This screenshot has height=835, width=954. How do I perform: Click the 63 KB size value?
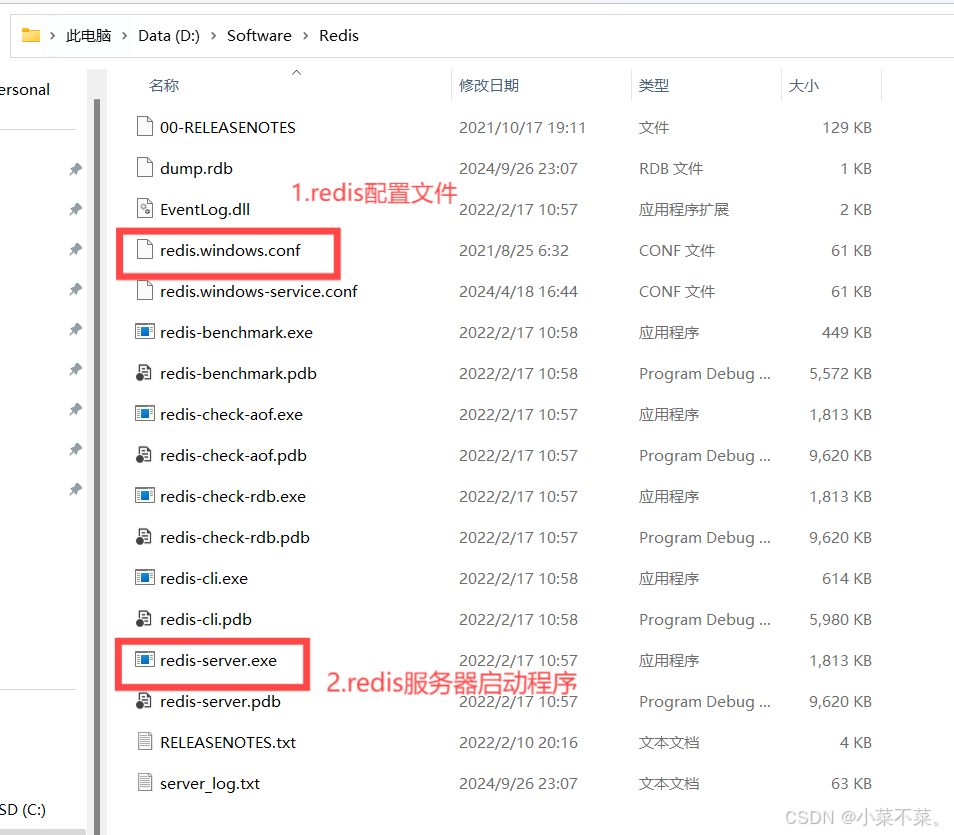(x=851, y=784)
